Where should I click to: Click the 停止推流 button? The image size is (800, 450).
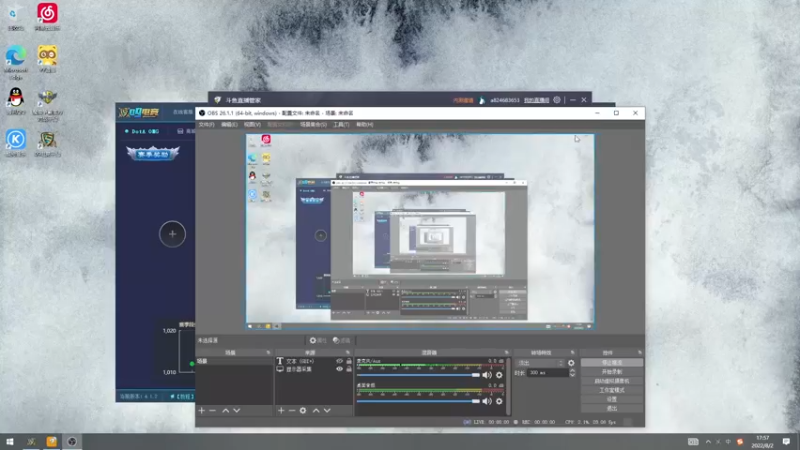click(612, 363)
